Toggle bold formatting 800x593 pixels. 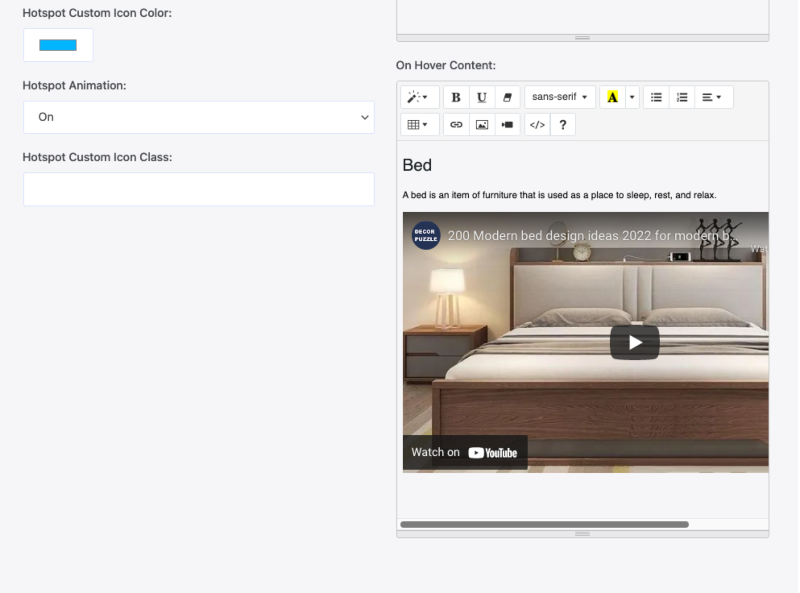coord(456,97)
